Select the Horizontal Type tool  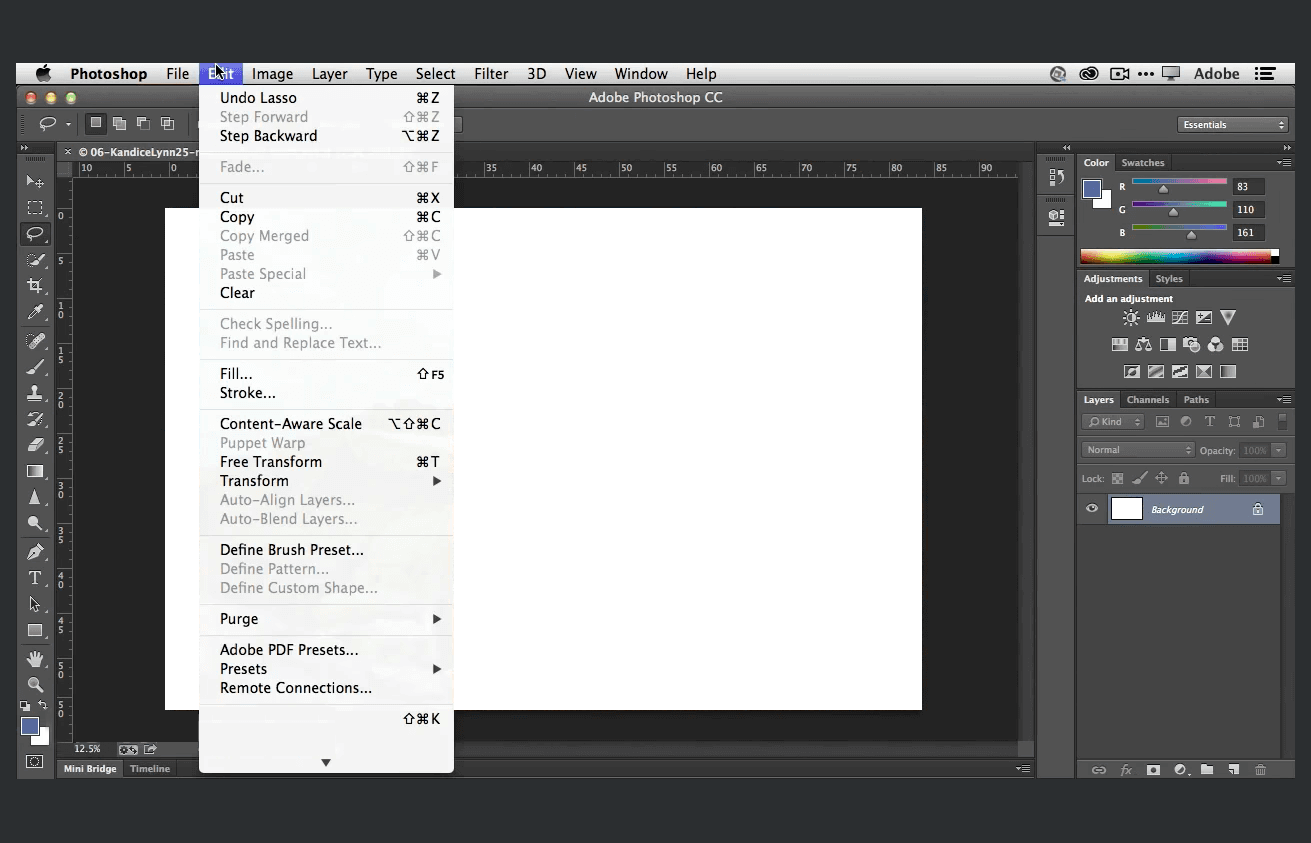(x=35, y=578)
